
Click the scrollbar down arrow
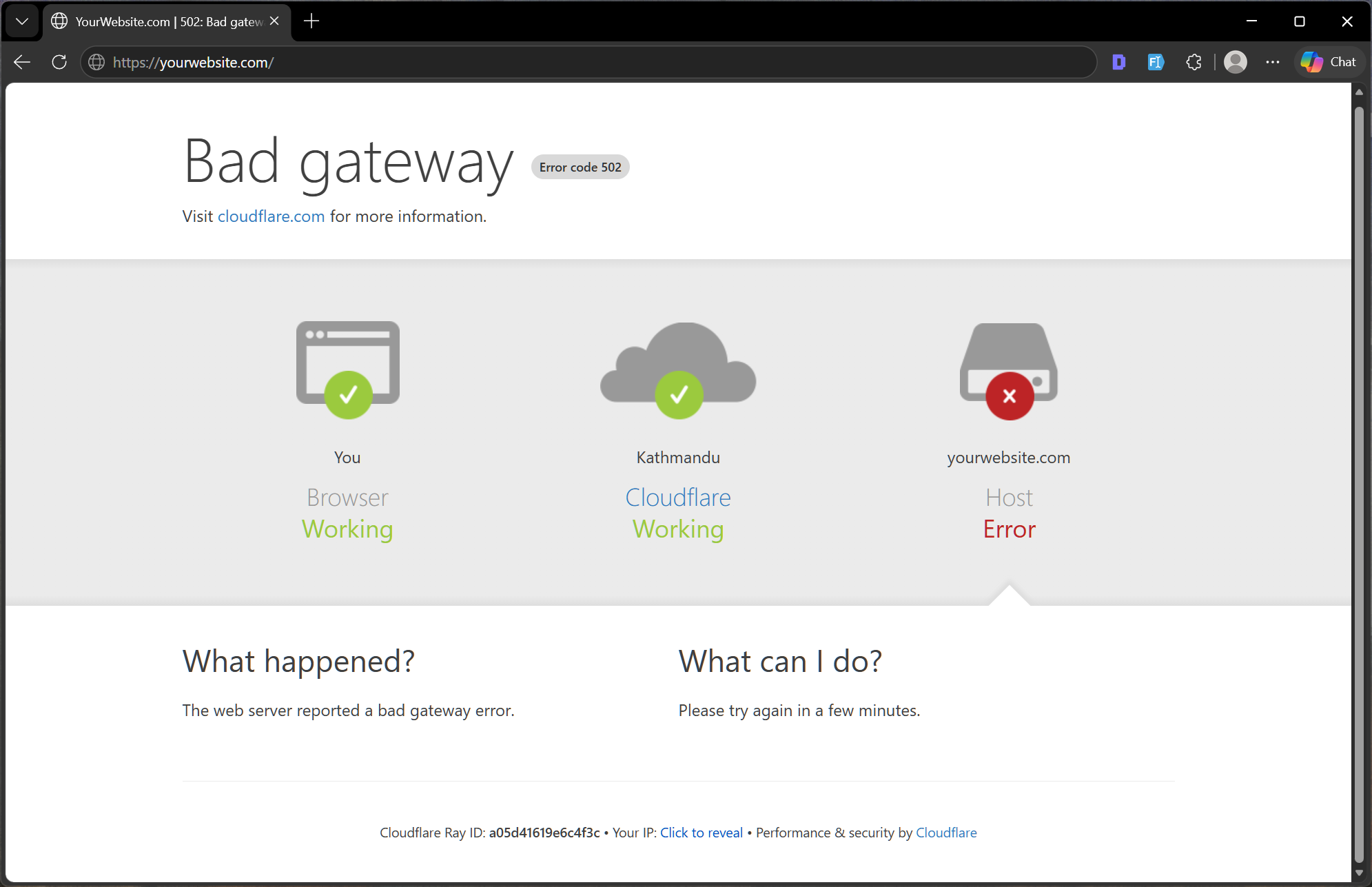[x=1359, y=873]
